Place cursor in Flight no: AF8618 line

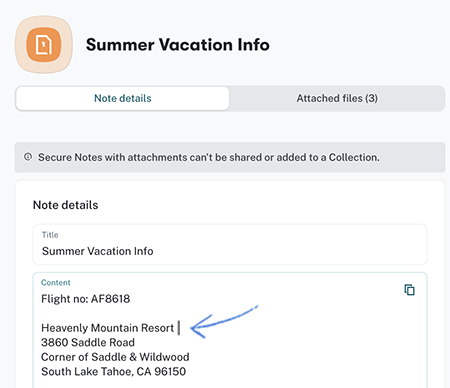[x=86, y=299]
